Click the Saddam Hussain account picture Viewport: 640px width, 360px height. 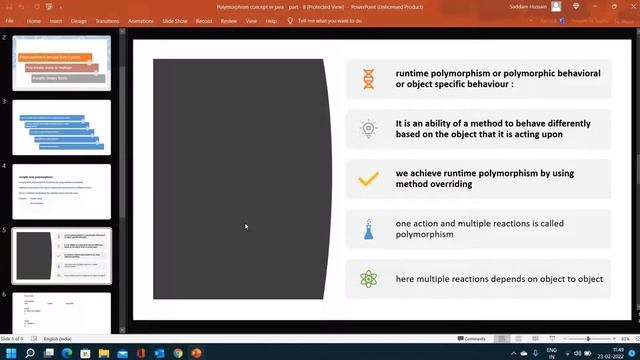point(556,7)
